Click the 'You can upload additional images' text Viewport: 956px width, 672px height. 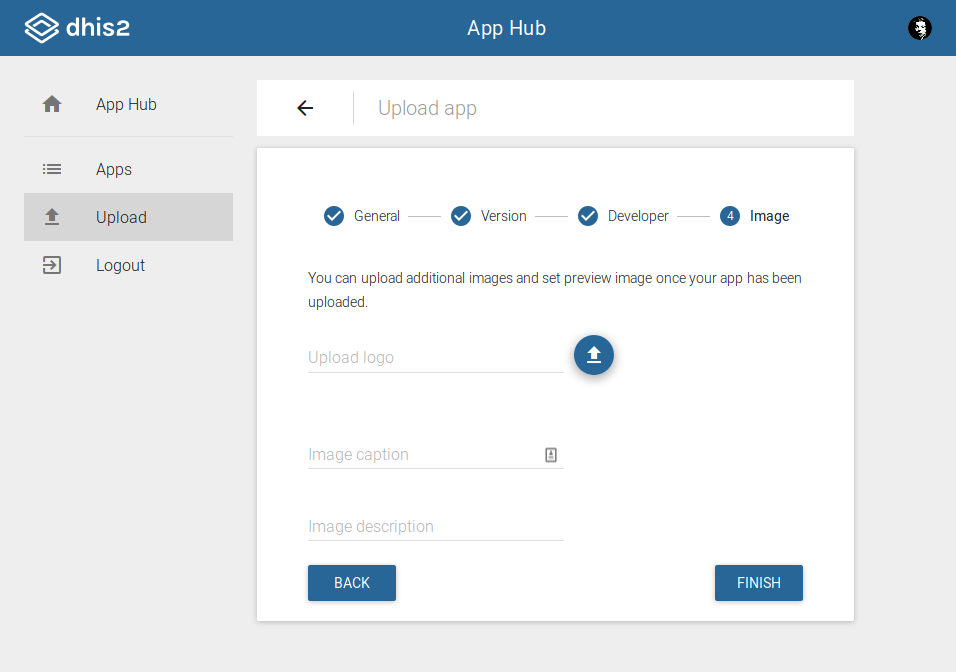click(555, 290)
